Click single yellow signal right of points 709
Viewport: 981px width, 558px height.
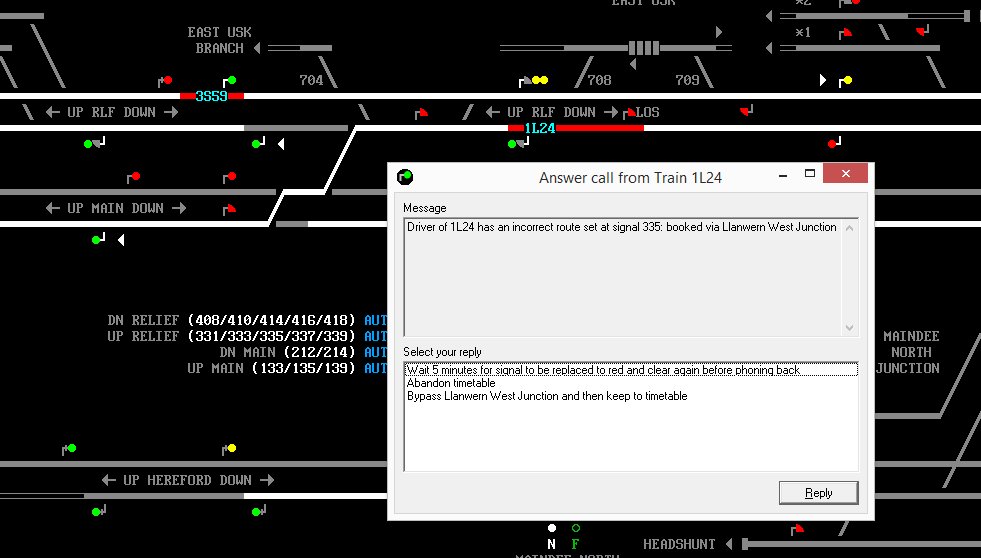pos(847,81)
